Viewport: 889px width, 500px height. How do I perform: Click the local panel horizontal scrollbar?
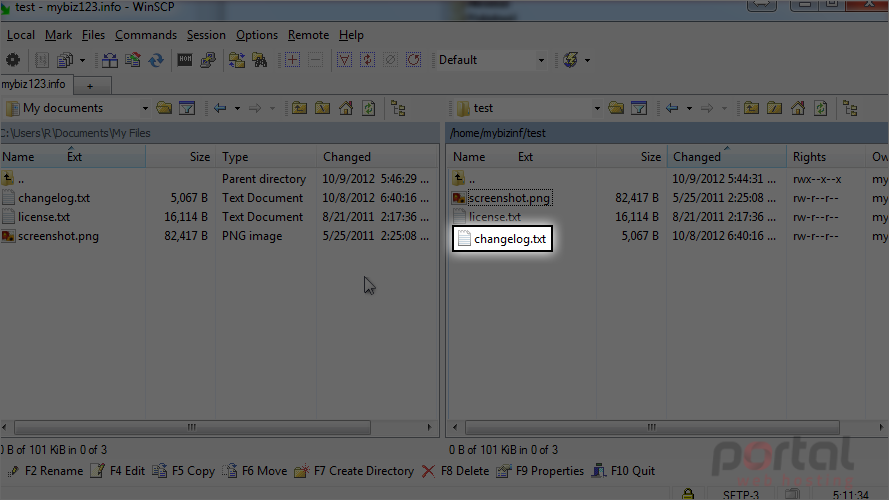click(192, 427)
